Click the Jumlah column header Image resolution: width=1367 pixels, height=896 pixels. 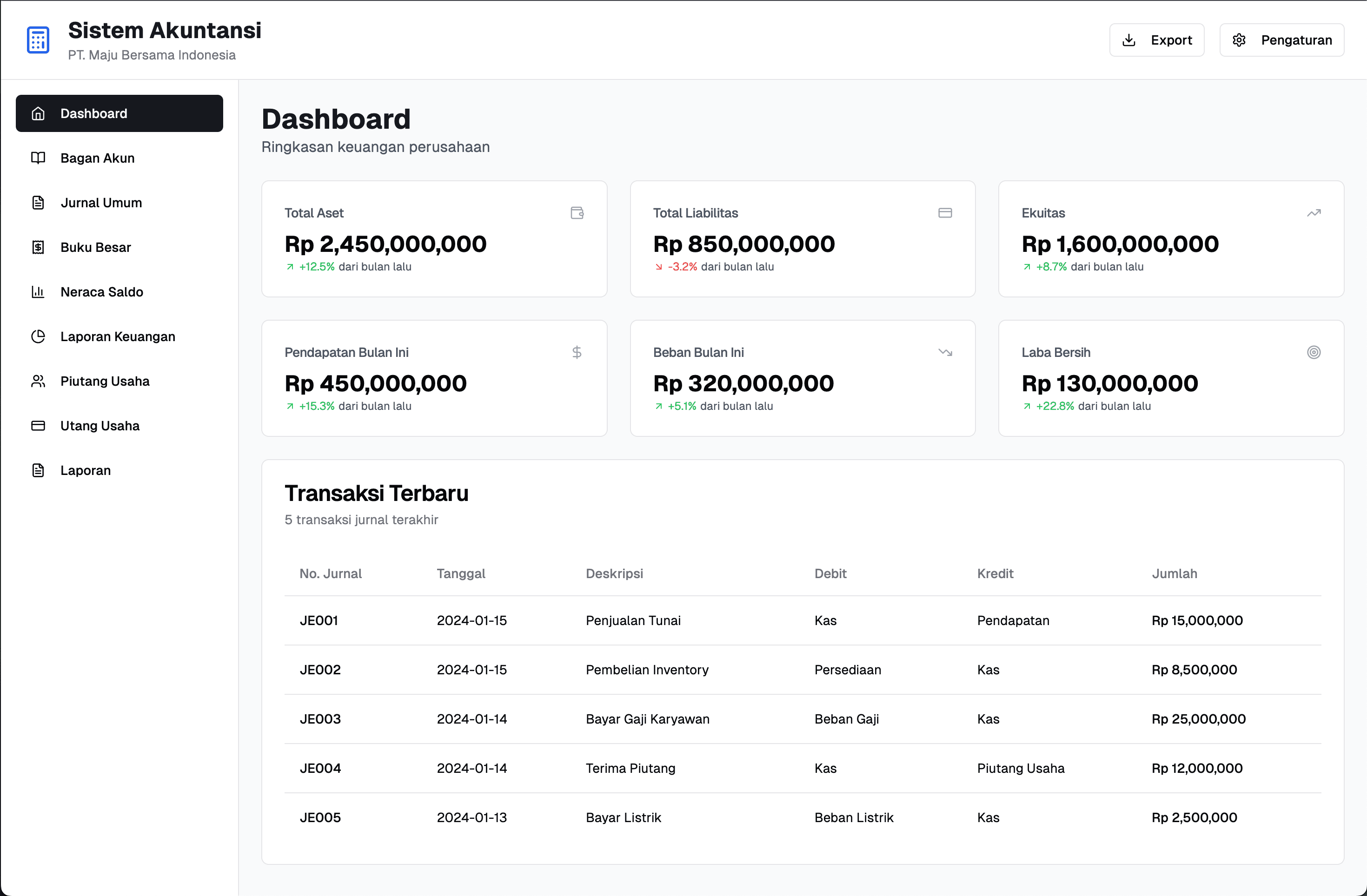point(1175,574)
